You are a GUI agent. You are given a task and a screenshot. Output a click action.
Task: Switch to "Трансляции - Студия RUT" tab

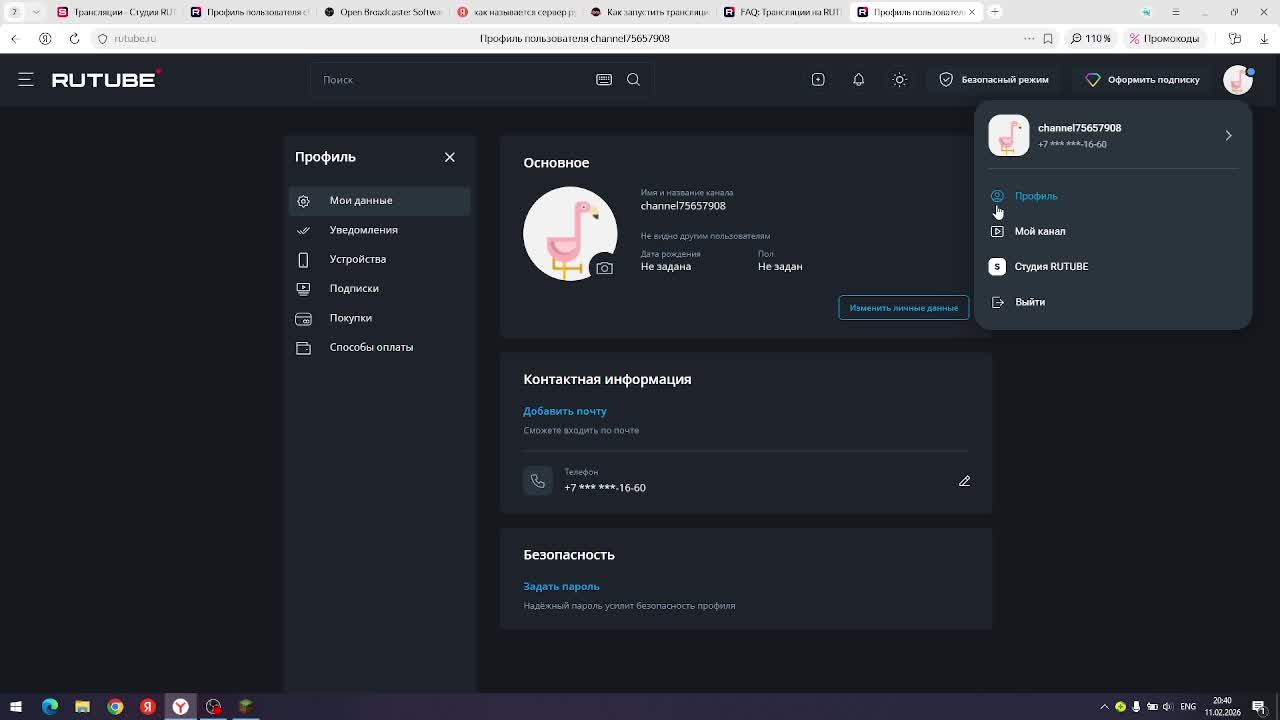(x=115, y=12)
